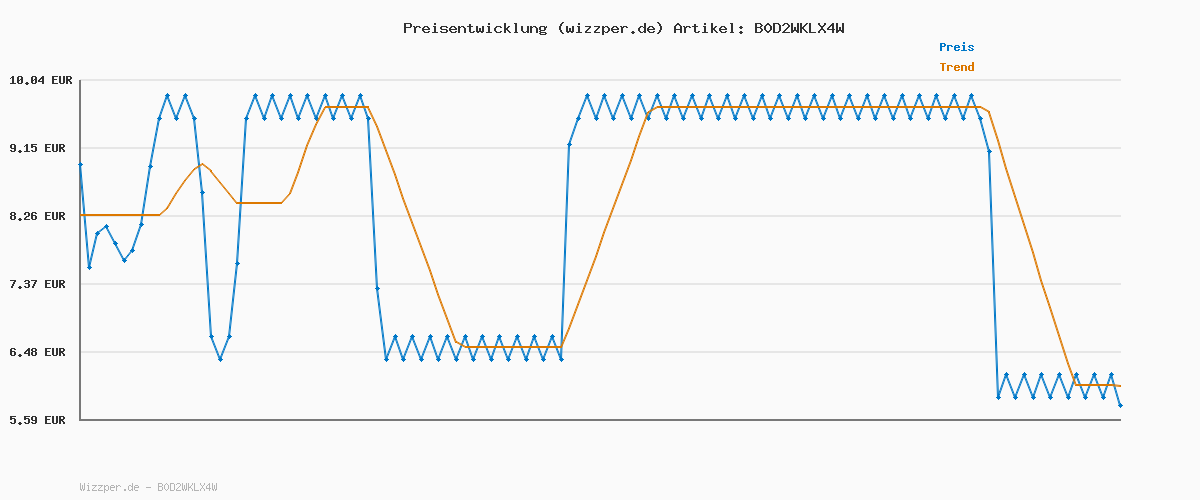Click article code B0D2WKLX4W in the title
This screenshot has width=1200, height=500.
click(x=799, y=28)
